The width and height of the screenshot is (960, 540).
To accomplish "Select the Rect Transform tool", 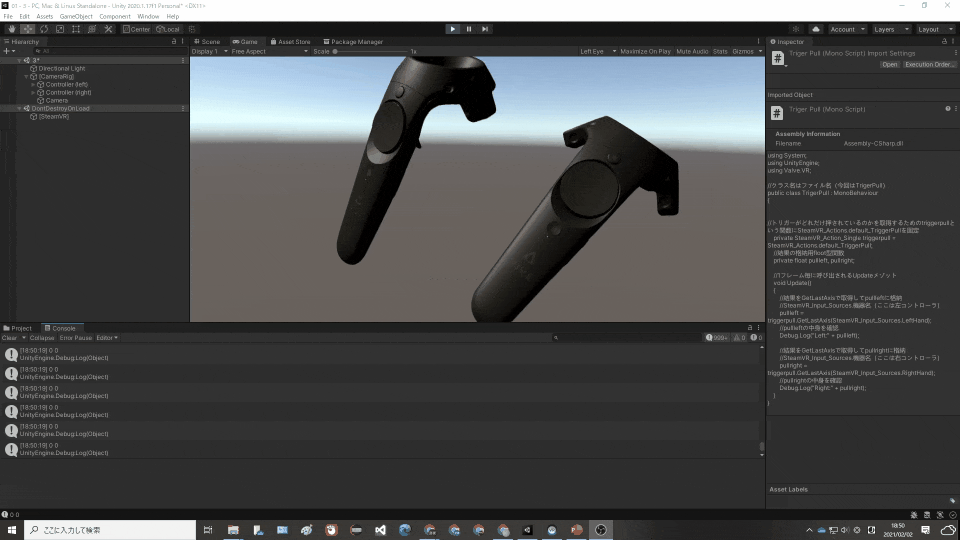I will [76, 29].
